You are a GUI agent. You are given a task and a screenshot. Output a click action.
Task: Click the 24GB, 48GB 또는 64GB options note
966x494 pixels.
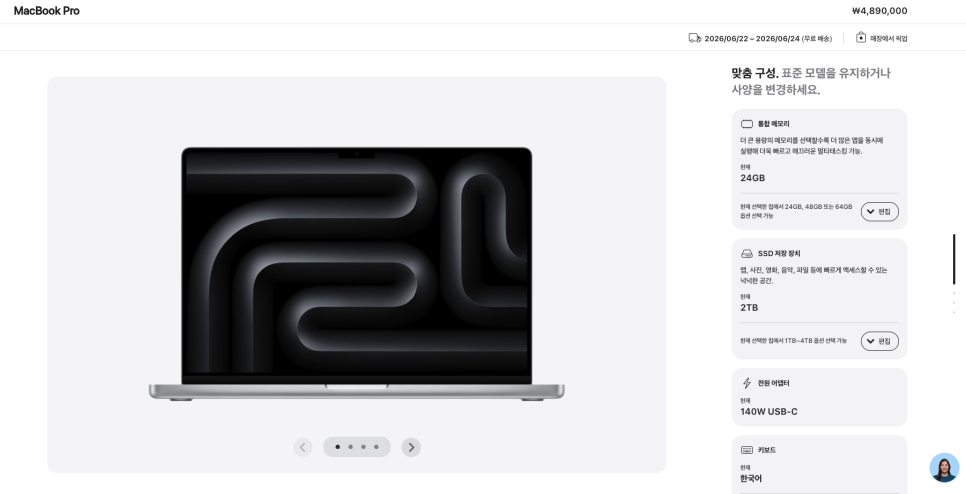[797, 211]
